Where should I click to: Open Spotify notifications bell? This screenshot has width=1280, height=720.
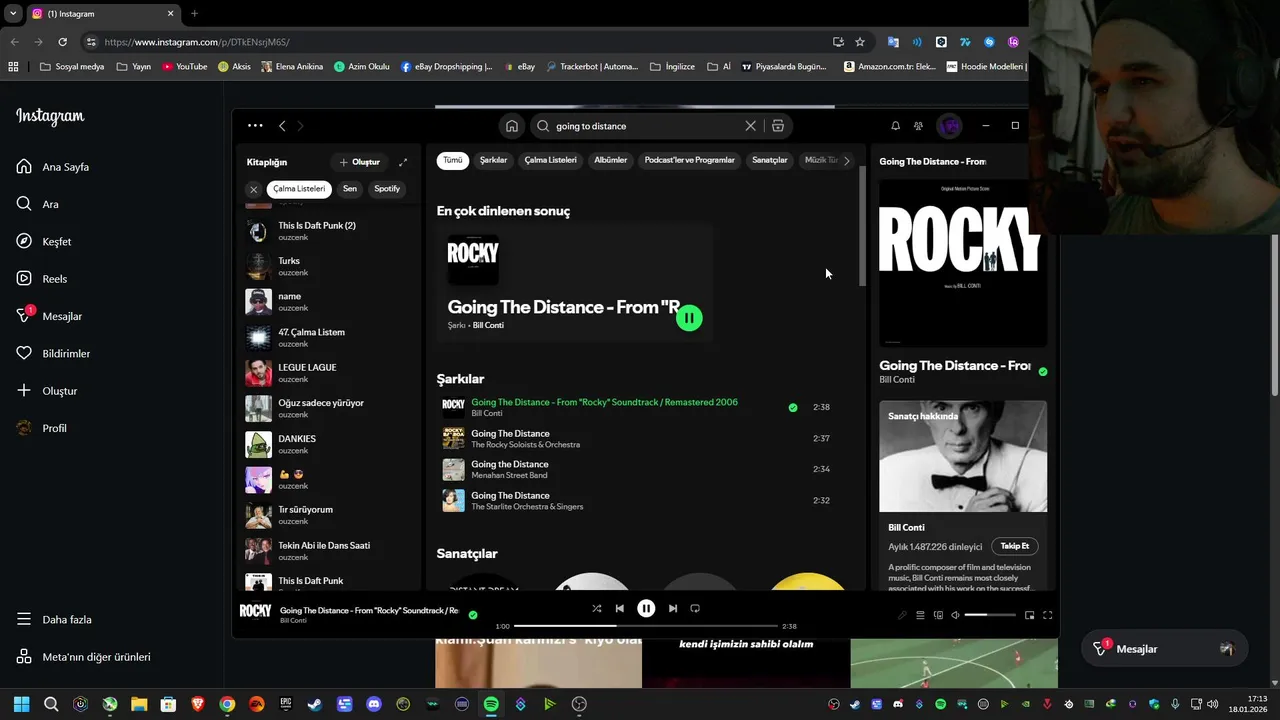tap(895, 126)
